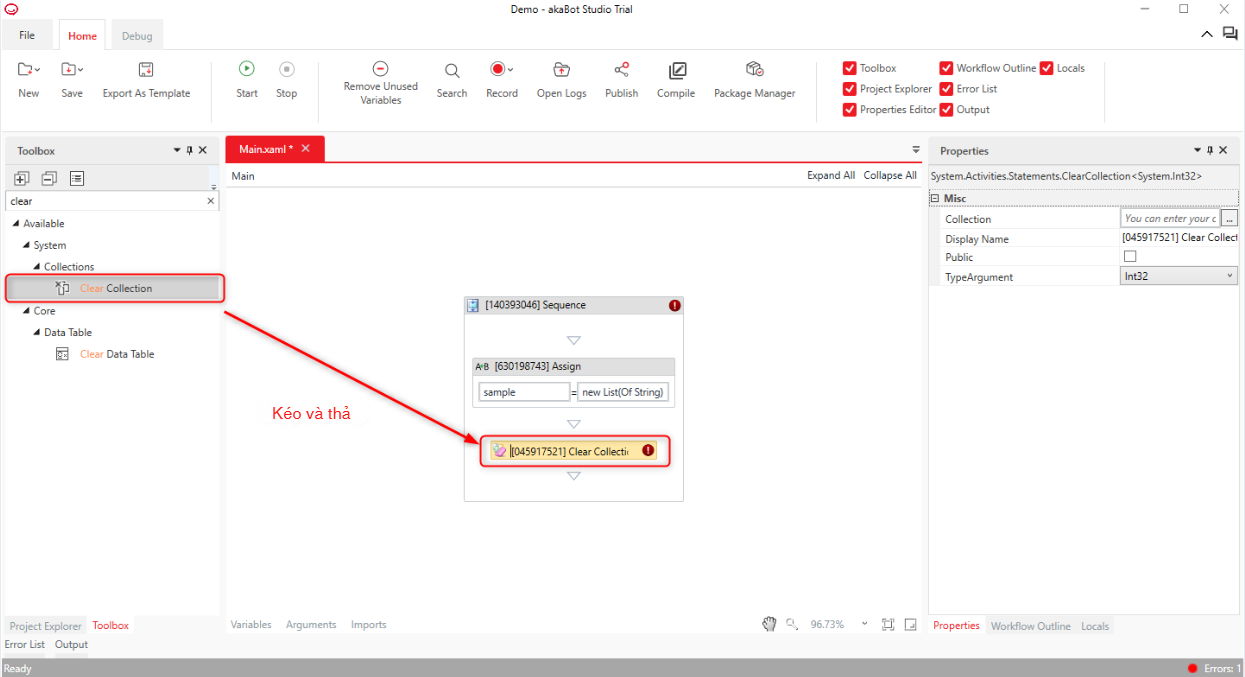Start the workflow with the play icon
This screenshot has height=677, width=1245.
(x=246, y=69)
